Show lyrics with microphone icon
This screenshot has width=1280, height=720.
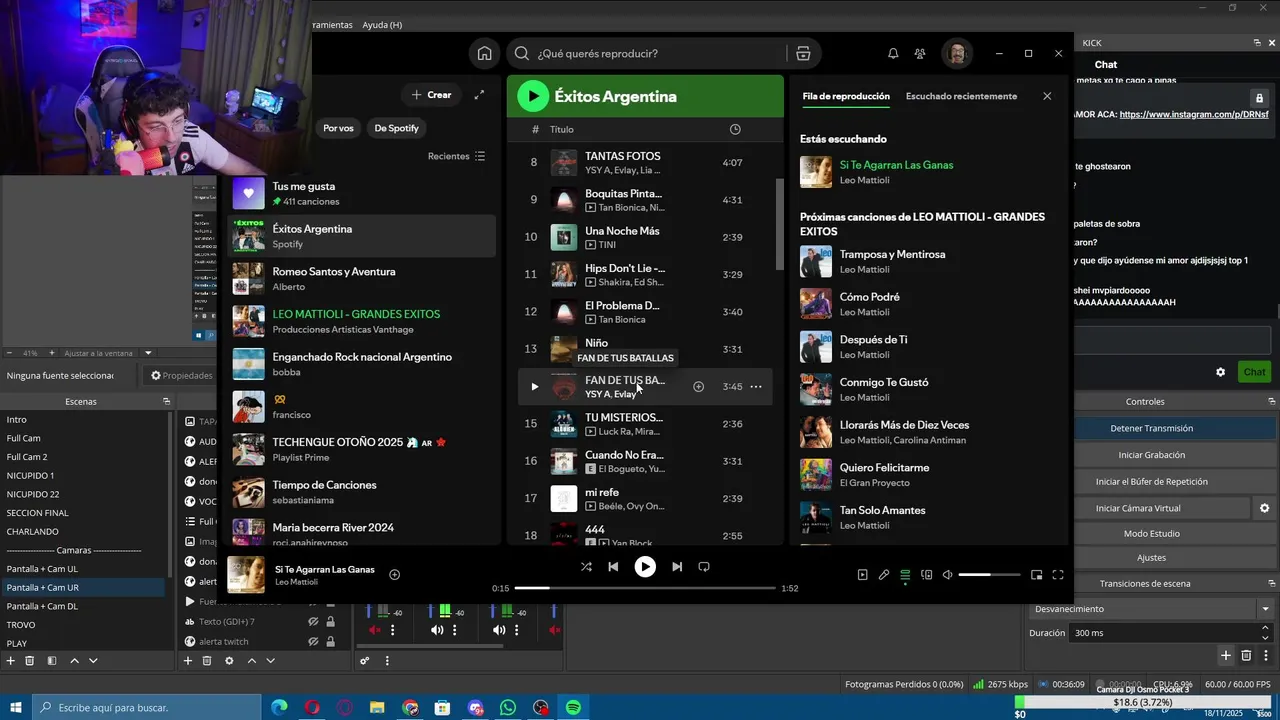point(884,574)
